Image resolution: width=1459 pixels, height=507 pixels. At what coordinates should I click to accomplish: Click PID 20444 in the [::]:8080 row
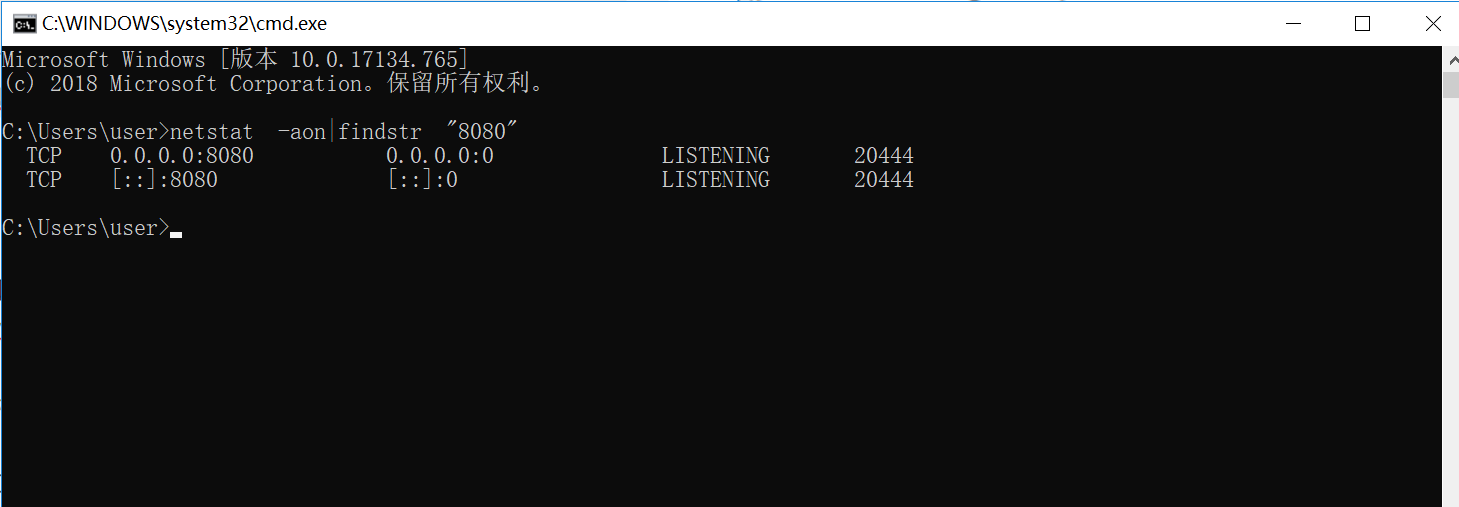(x=884, y=180)
